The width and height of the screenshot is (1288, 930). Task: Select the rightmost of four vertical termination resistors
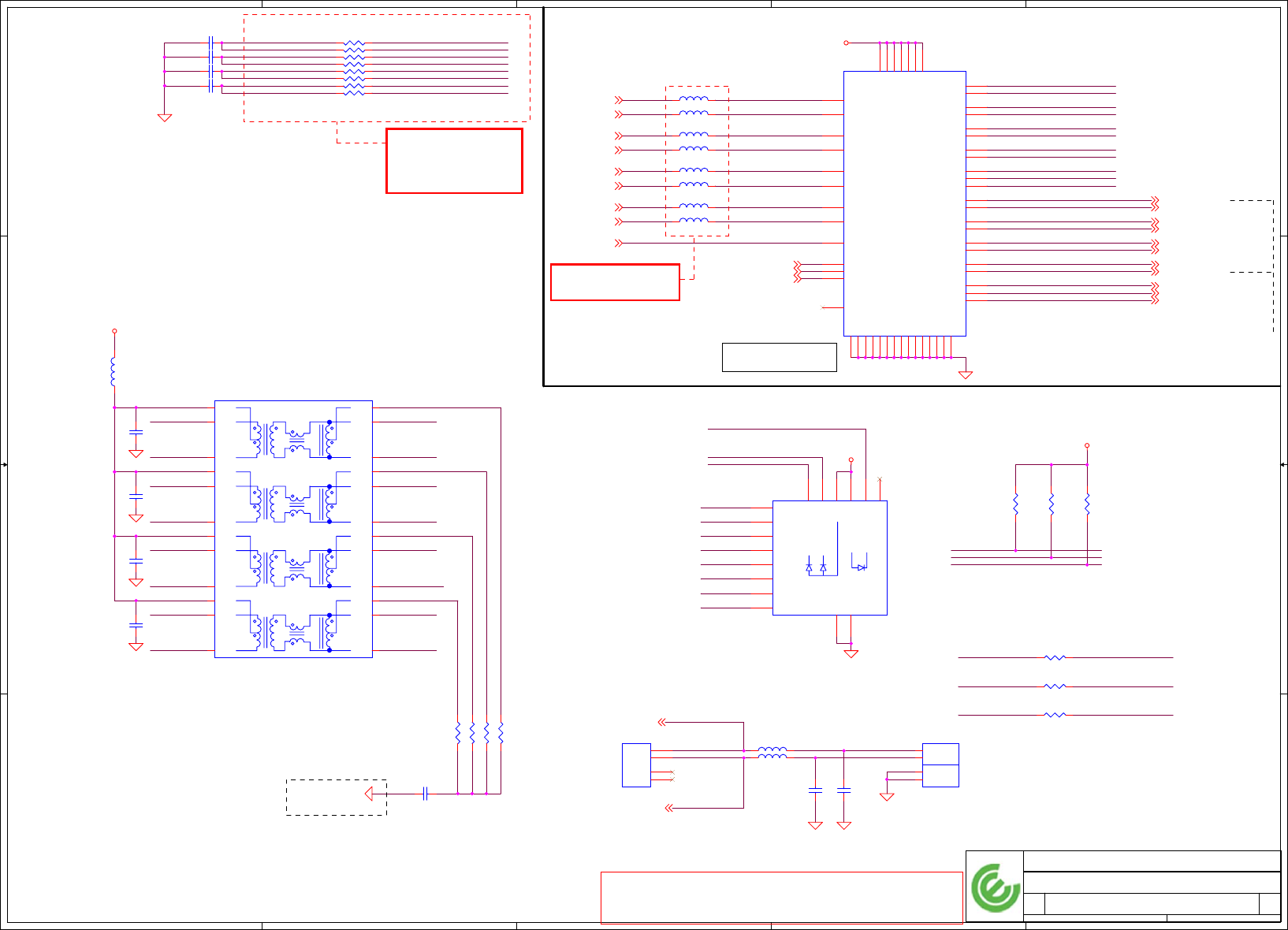(x=501, y=733)
